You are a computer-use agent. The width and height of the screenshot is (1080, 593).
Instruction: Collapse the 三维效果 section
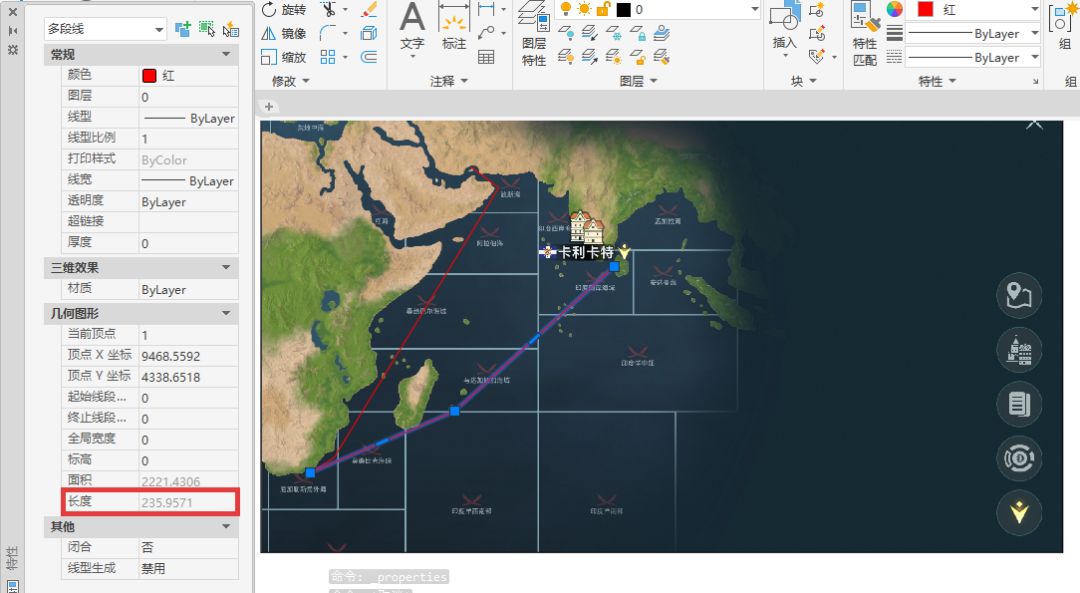[225, 267]
